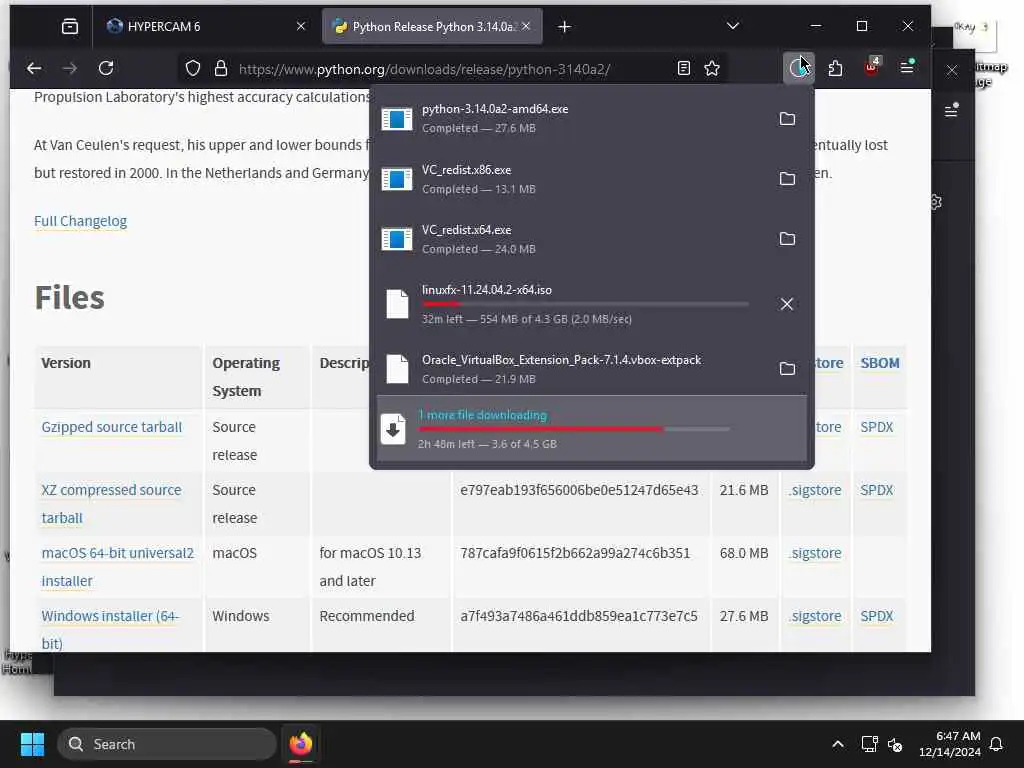Viewport: 1024px width, 768px height.
Task: Show python-3.14.0a2-amd64.exe in folder
Action: tap(787, 119)
